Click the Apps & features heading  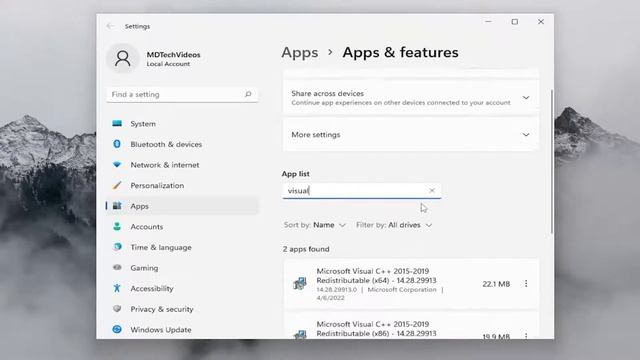pos(400,52)
